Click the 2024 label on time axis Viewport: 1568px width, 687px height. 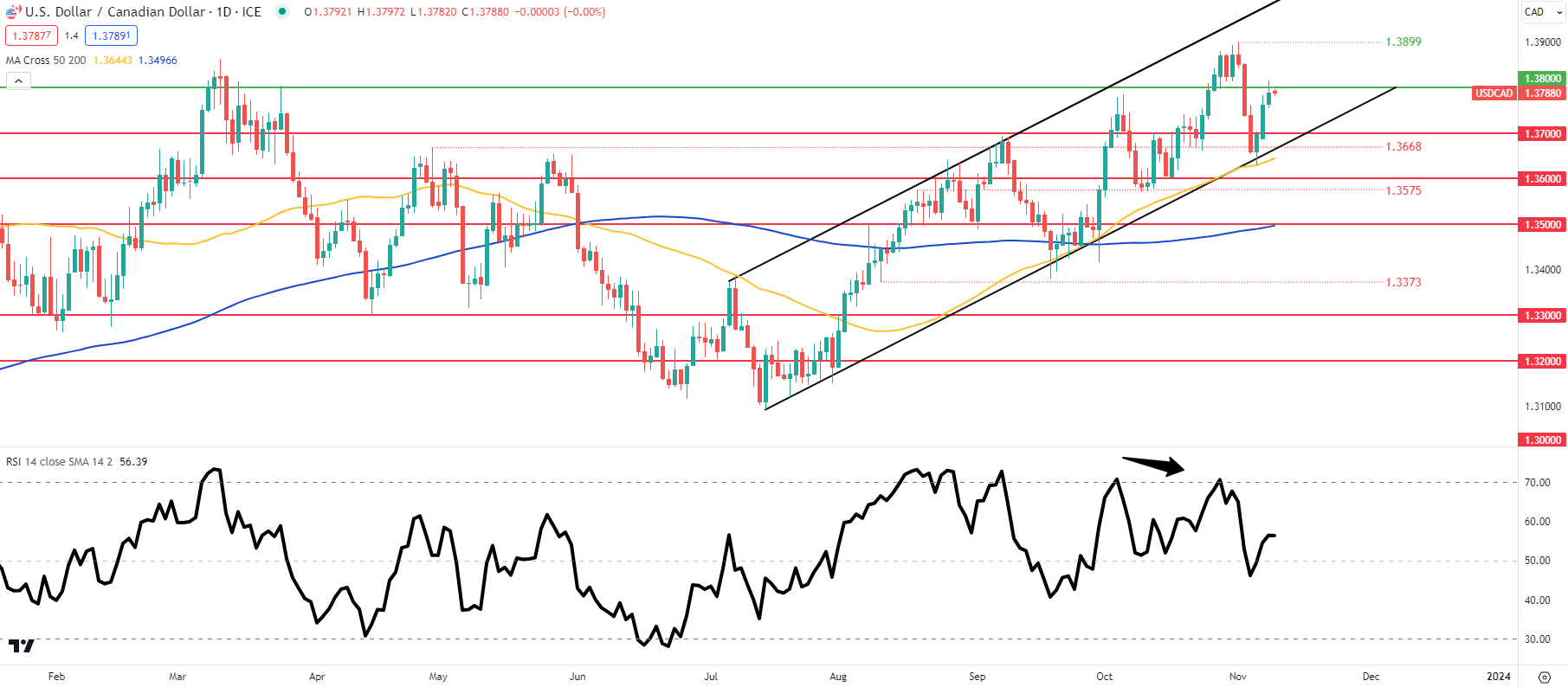[1499, 677]
